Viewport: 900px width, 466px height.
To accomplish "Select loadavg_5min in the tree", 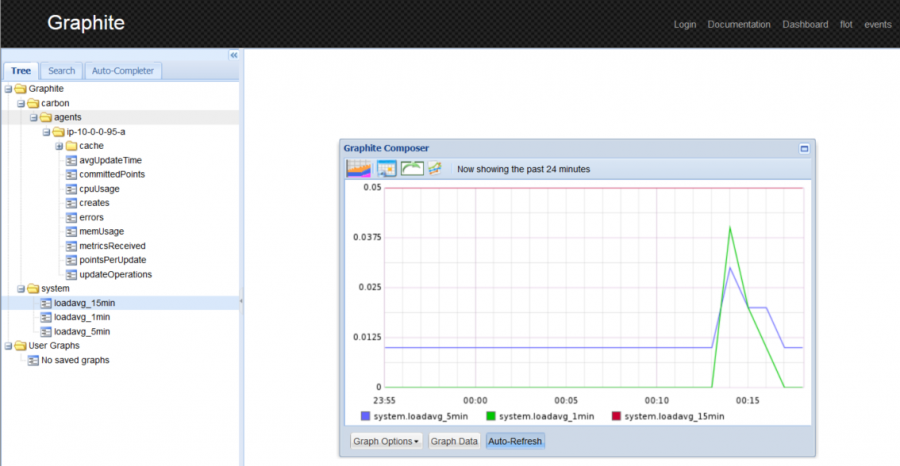I will coord(82,332).
